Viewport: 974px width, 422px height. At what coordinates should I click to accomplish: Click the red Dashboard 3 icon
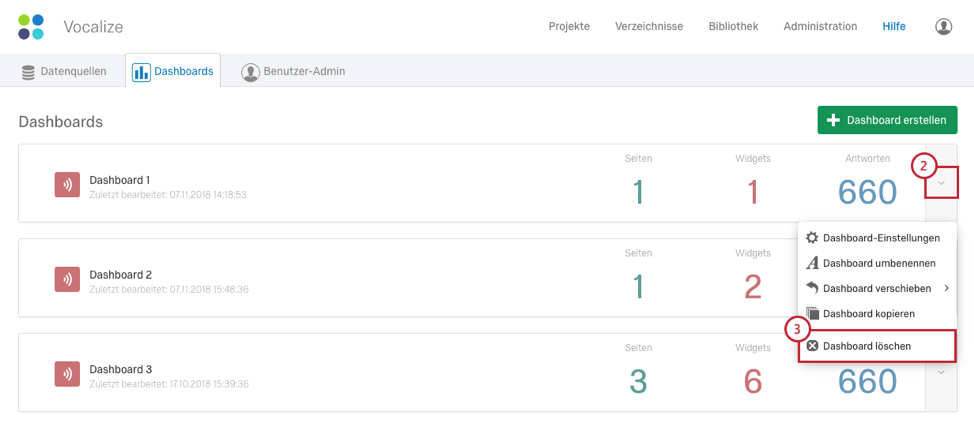pyautogui.click(x=67, y=374)
